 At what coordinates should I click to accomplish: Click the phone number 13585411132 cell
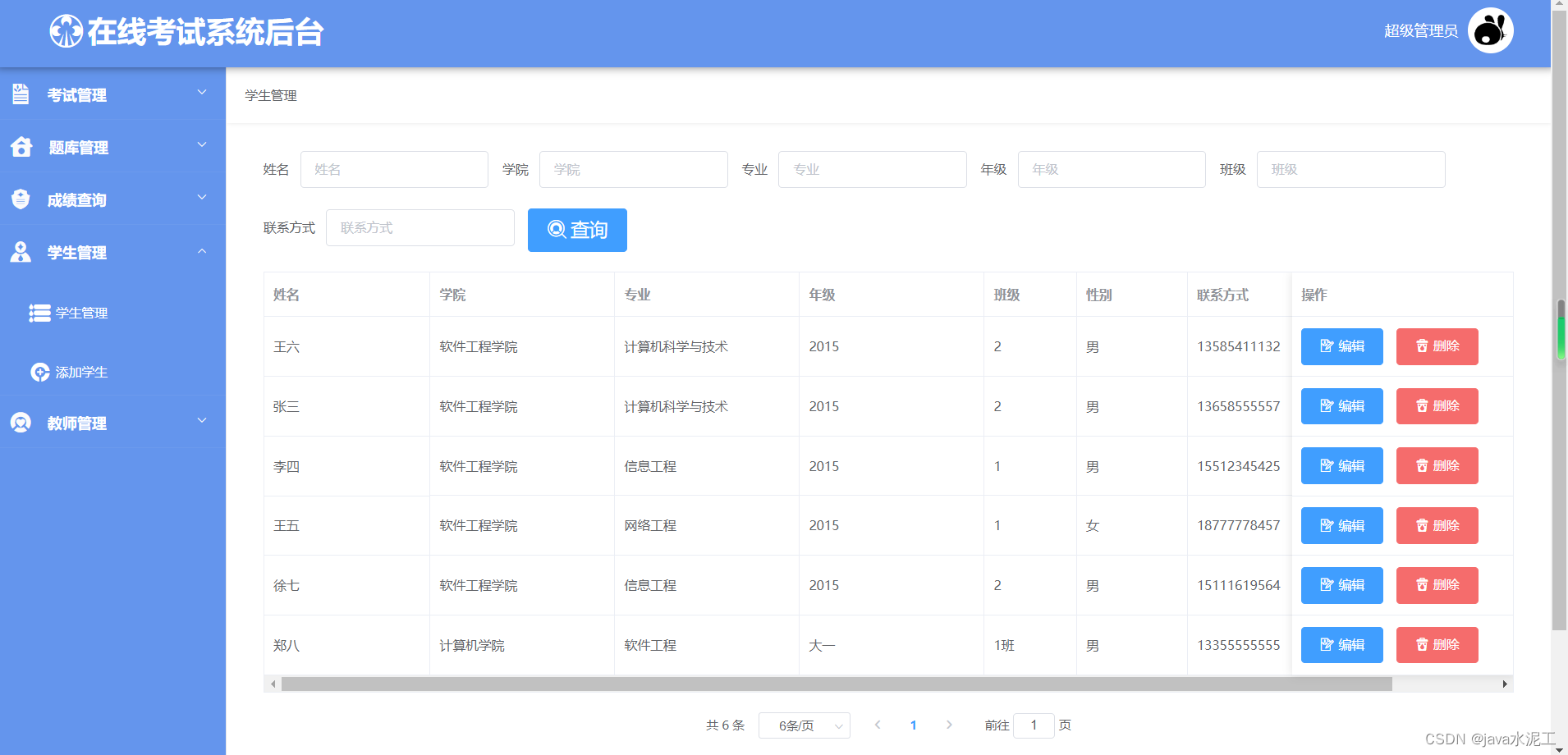pos(1238,346)
